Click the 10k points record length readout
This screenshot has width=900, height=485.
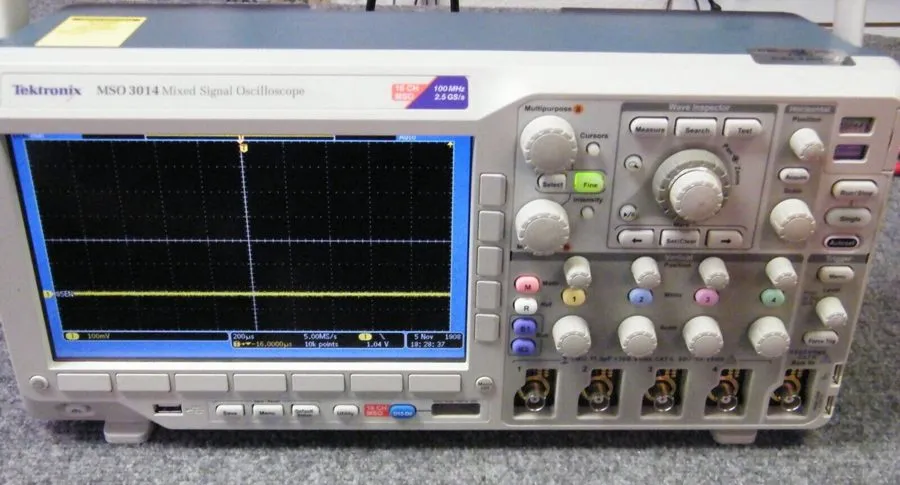tap(321, 344)
